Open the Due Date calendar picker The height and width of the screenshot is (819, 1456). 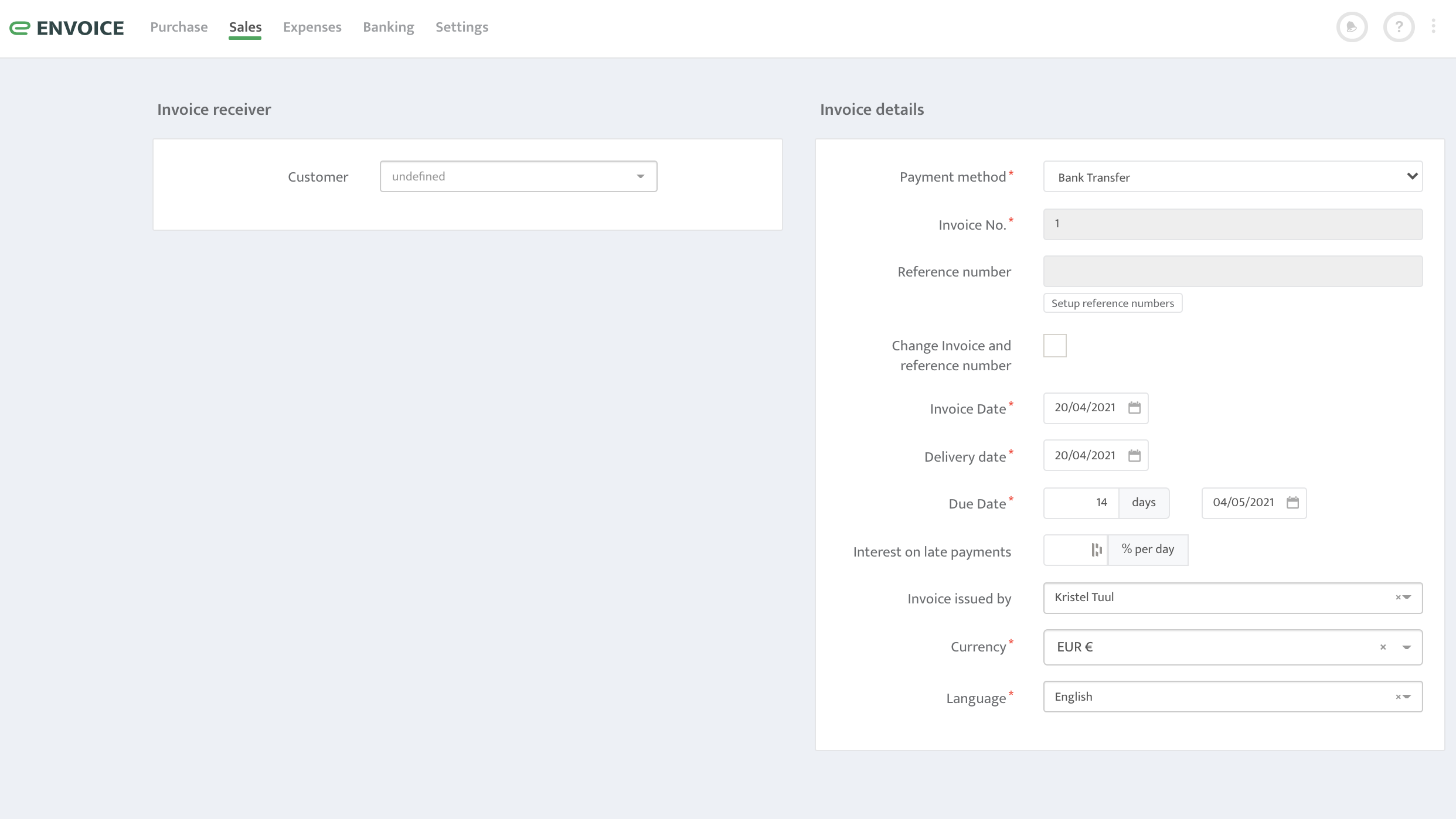[x=1293, y=503]
